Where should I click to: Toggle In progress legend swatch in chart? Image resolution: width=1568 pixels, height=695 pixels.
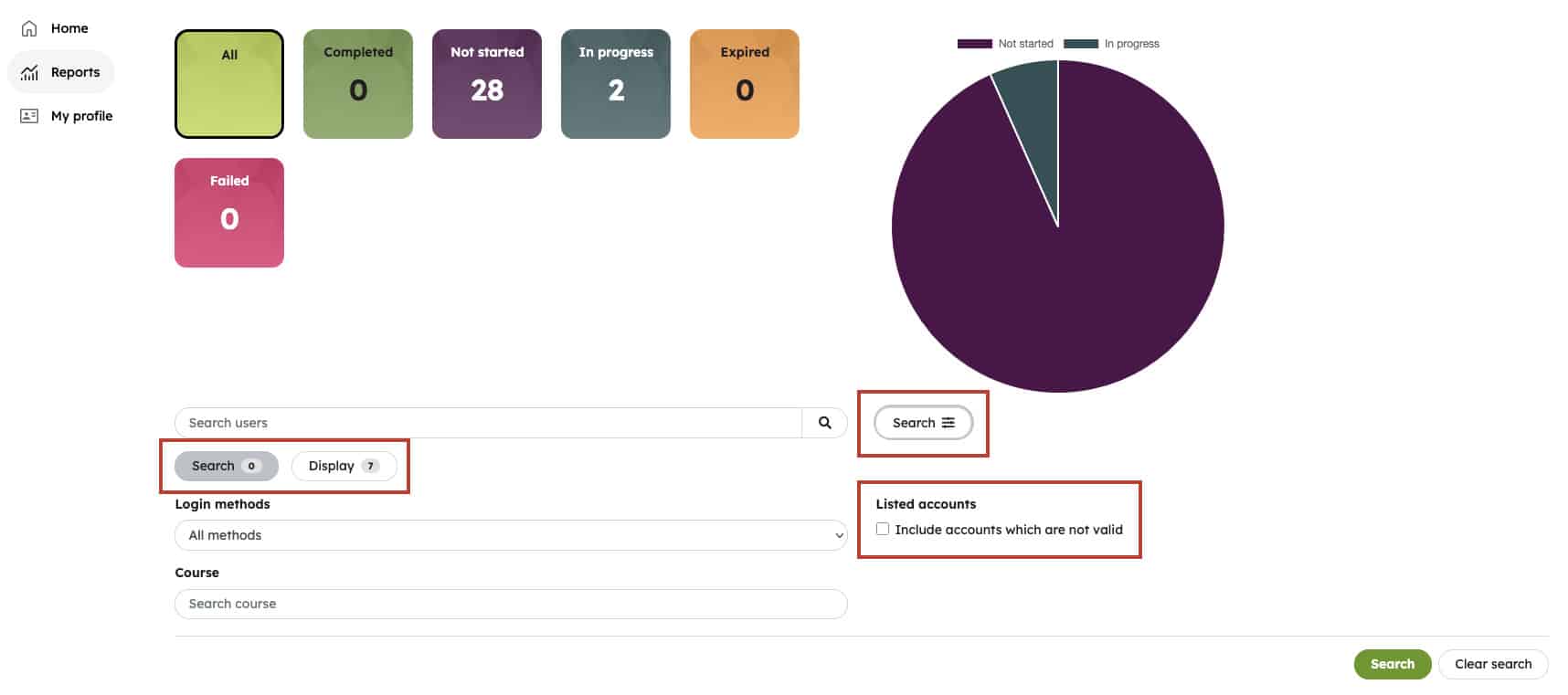click(x=1081, y=44)
